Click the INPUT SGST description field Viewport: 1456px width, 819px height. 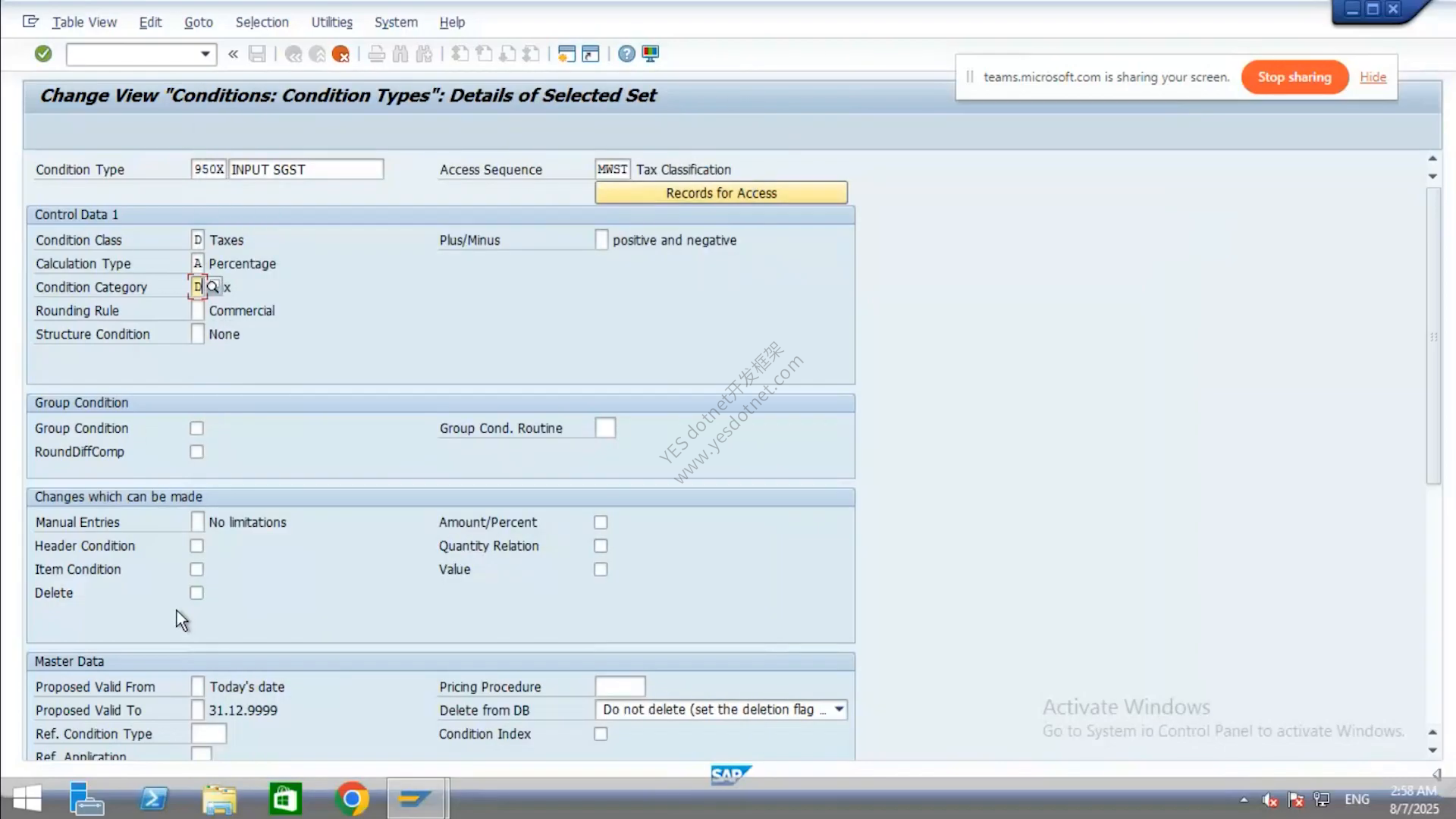tap(306, 169)
